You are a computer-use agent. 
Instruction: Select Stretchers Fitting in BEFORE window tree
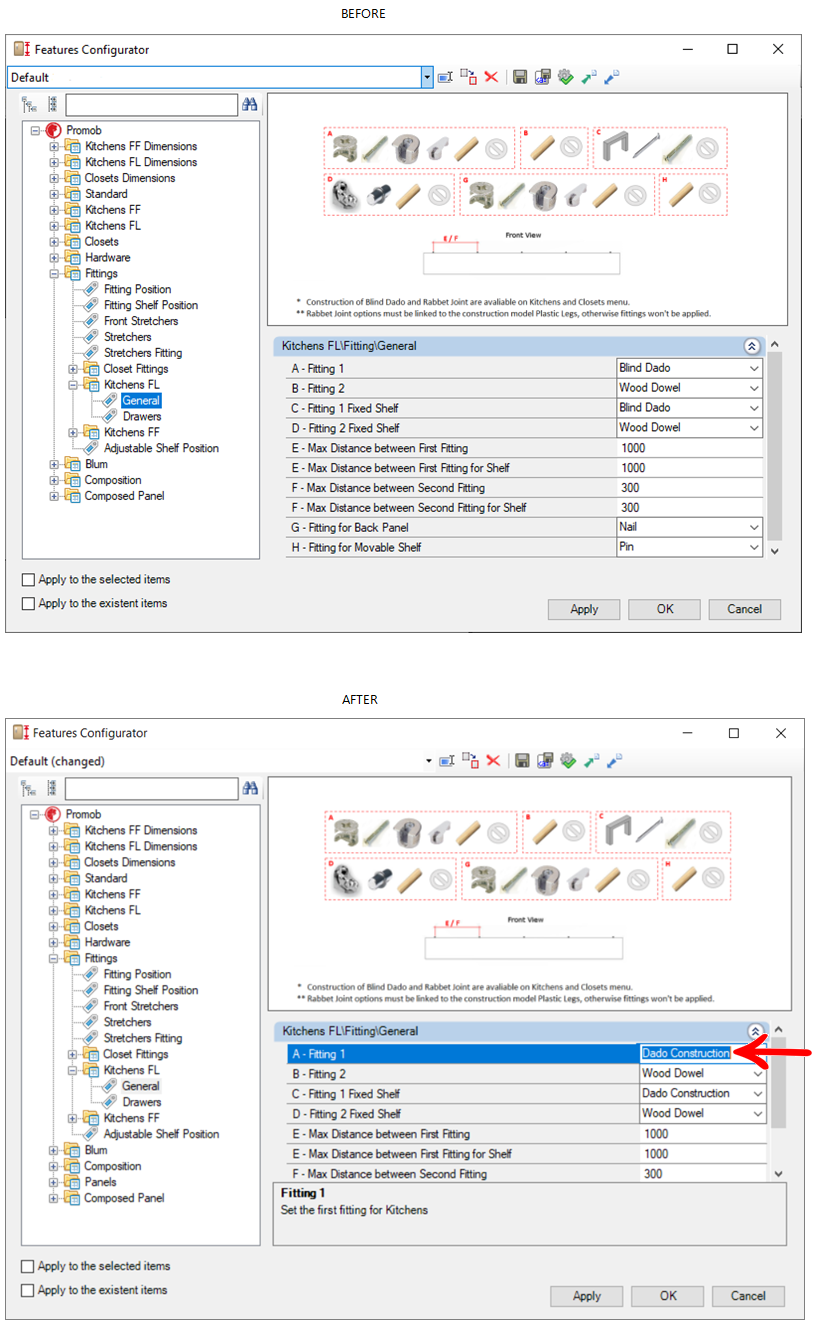tap(143, 353)
